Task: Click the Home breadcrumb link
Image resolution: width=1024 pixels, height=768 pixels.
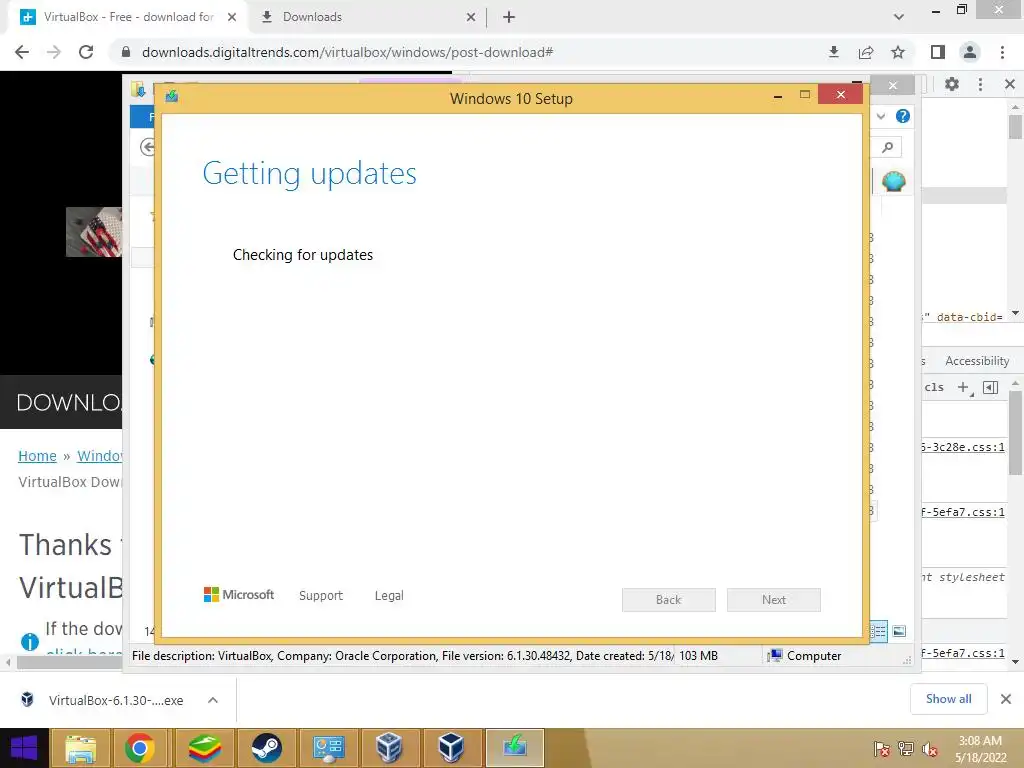Action: (x=37, y=456)
